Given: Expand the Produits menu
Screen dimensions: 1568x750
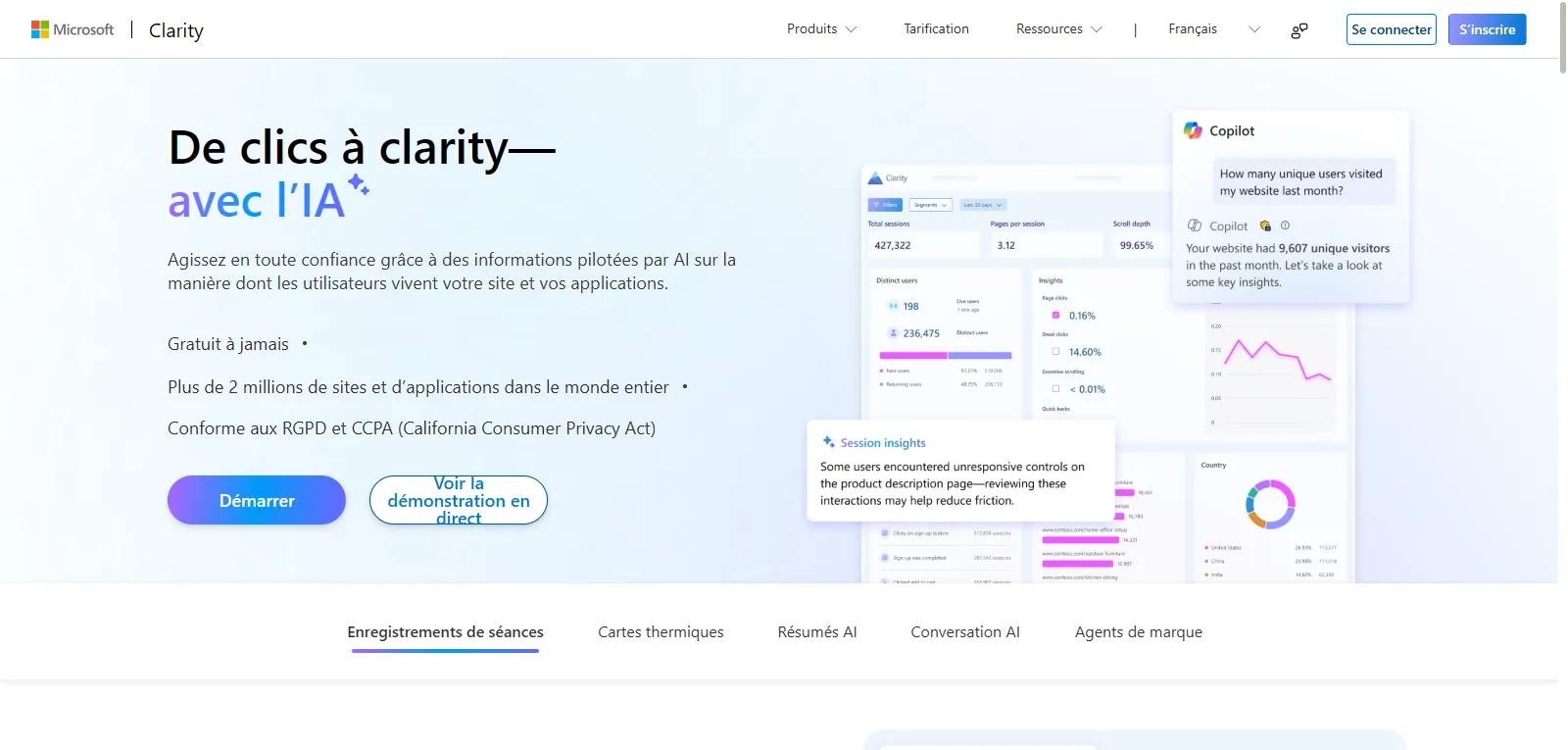Looking at the screenshot, I should click(821, 29).
